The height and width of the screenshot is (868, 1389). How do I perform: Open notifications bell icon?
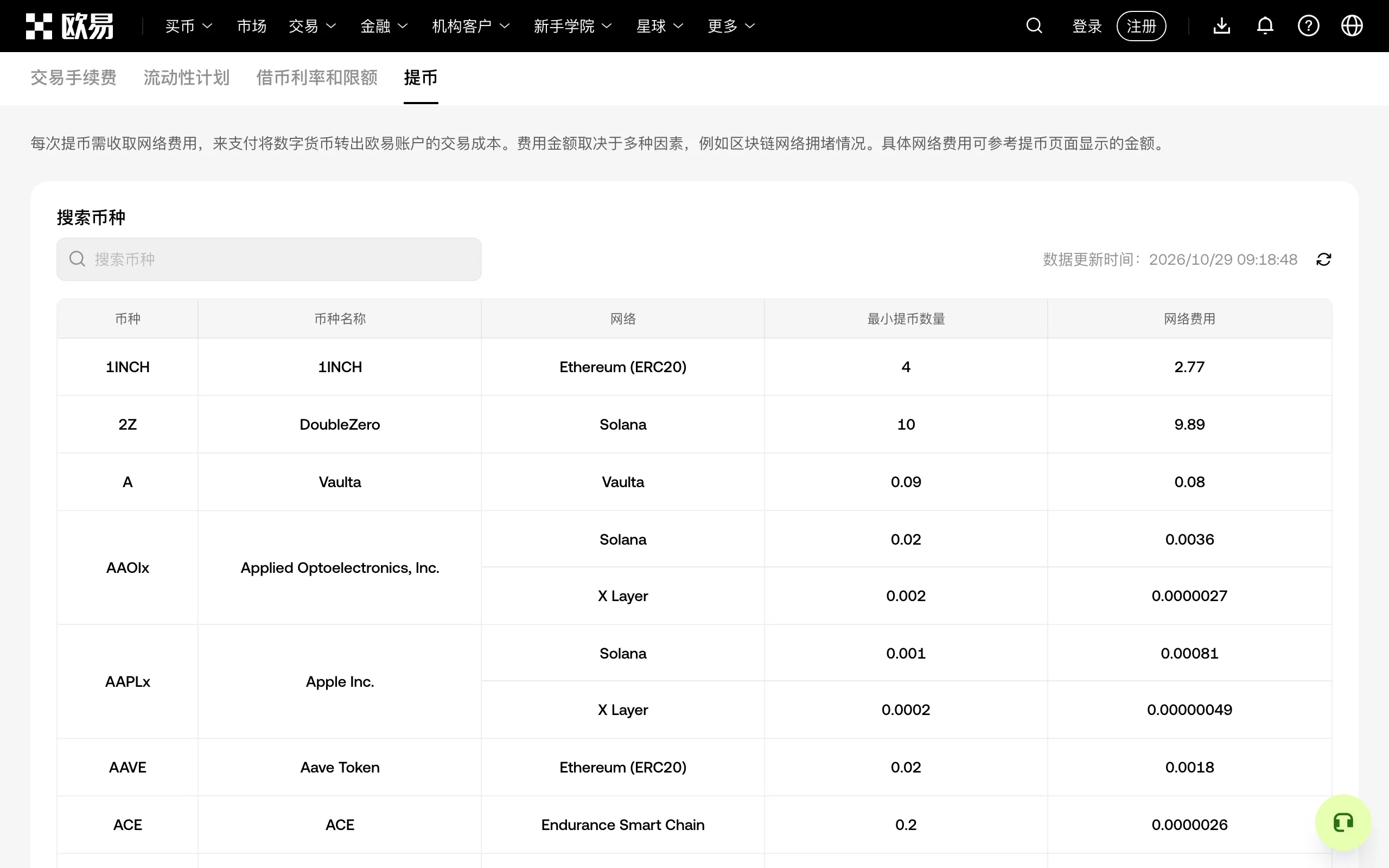click(1265, 26)
